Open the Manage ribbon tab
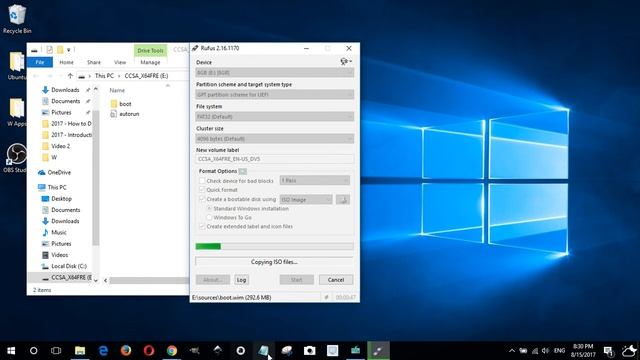640x360 pixels. point(150,62)
